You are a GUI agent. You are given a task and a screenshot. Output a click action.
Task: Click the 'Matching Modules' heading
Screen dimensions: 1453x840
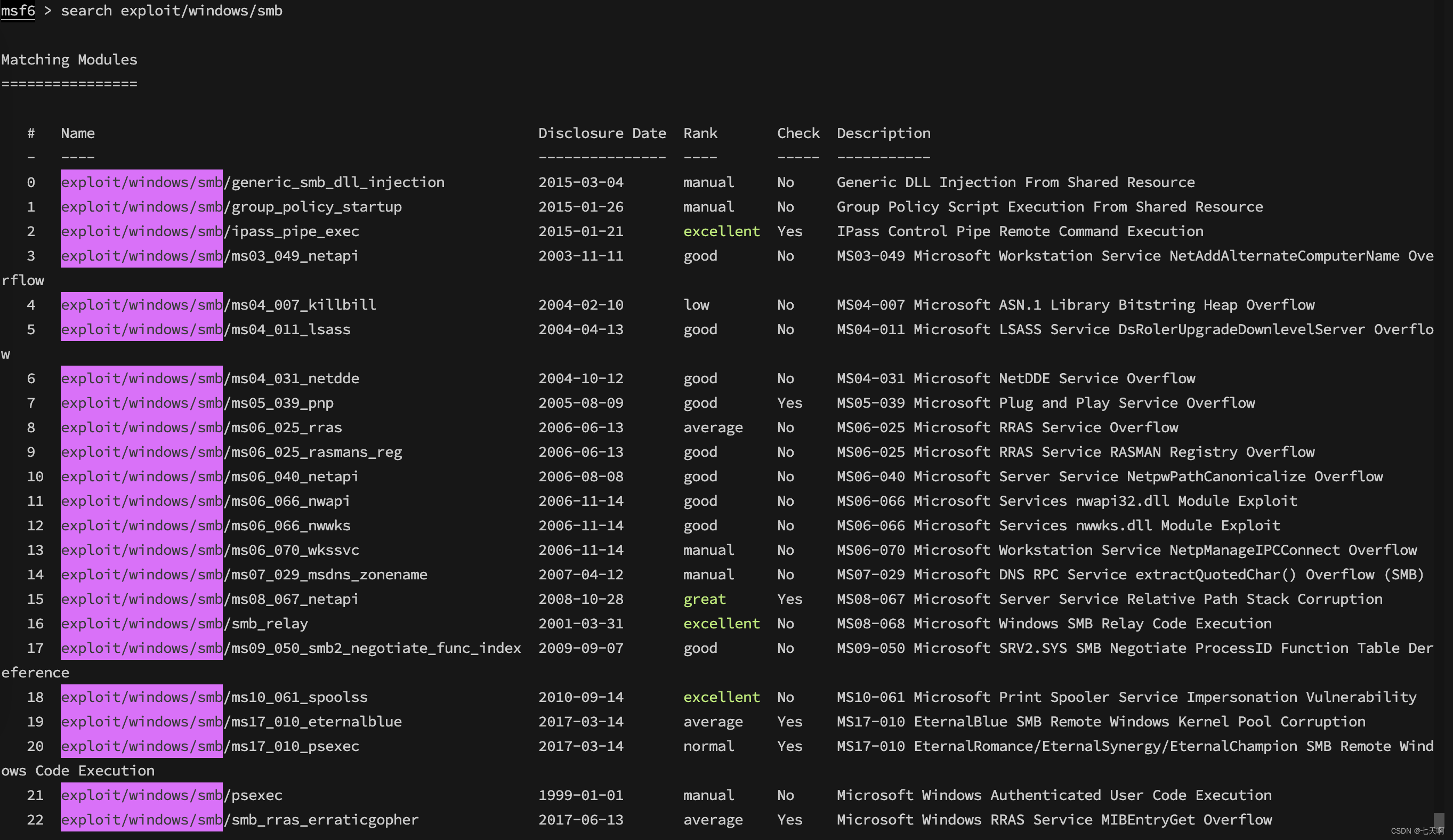coord(69,59)
